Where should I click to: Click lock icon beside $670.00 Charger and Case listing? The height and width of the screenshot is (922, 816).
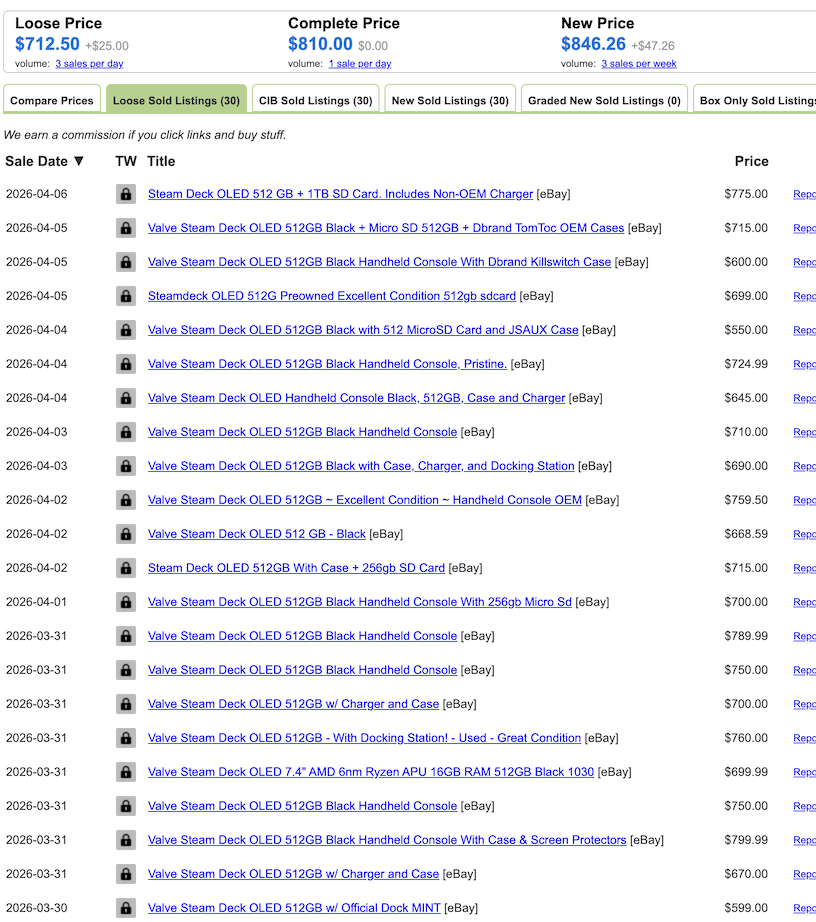[x=126, y=874]
